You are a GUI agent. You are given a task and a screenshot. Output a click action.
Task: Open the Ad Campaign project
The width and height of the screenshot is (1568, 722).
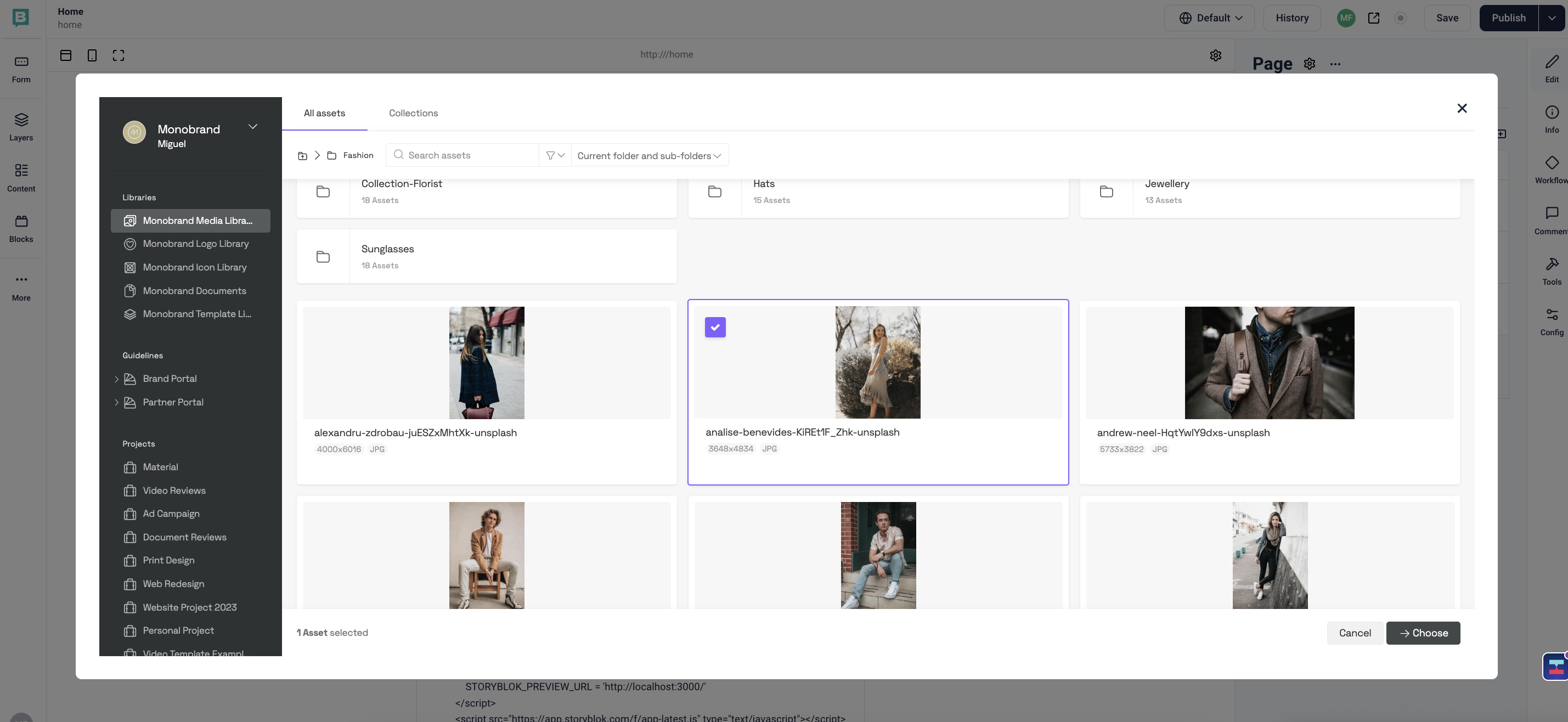(x=190, y=514)
